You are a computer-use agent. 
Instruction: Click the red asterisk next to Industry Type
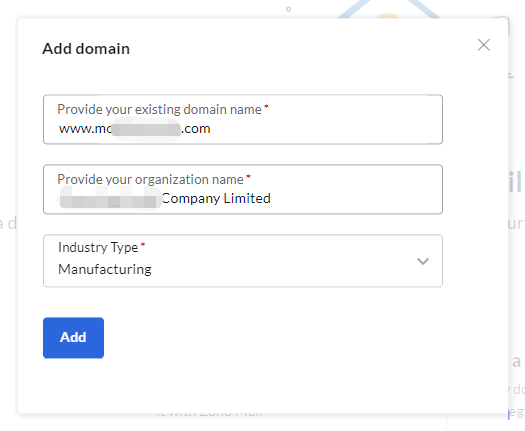[x=143, y=245]
